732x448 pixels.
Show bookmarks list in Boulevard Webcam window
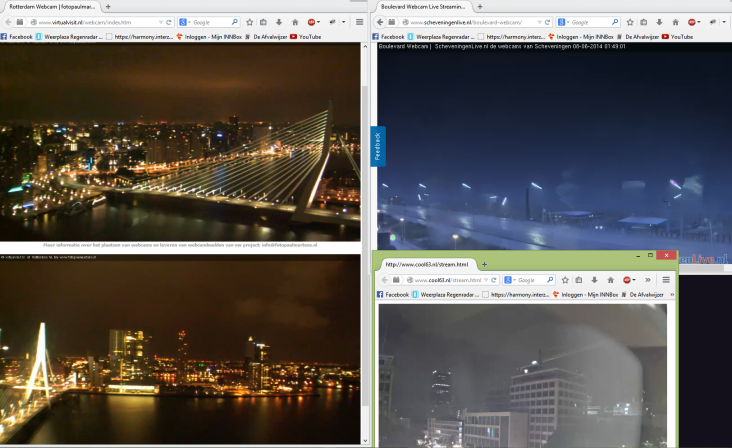tap(644, 22)
